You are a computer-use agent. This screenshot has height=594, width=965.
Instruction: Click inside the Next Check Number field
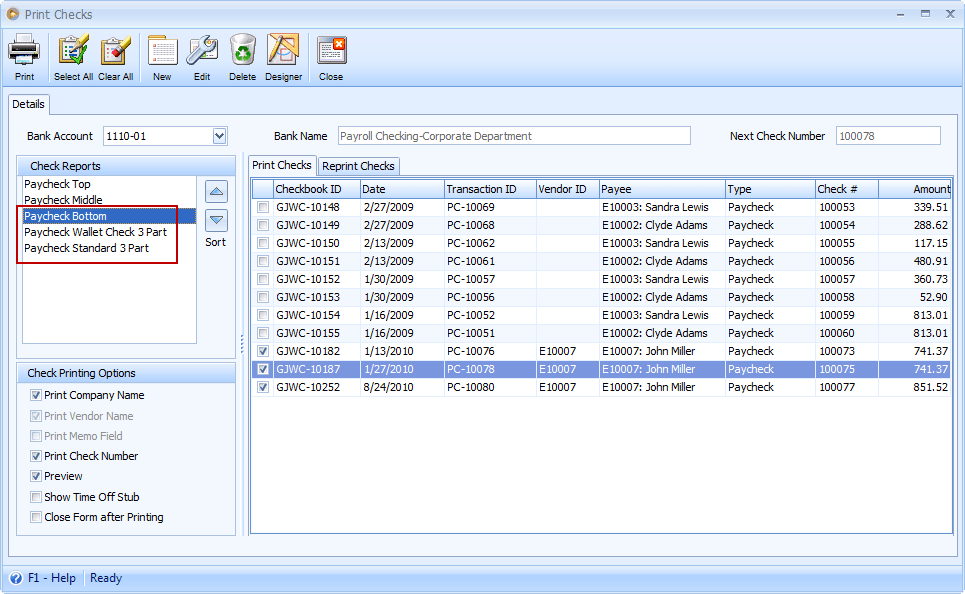click(887, 134)
